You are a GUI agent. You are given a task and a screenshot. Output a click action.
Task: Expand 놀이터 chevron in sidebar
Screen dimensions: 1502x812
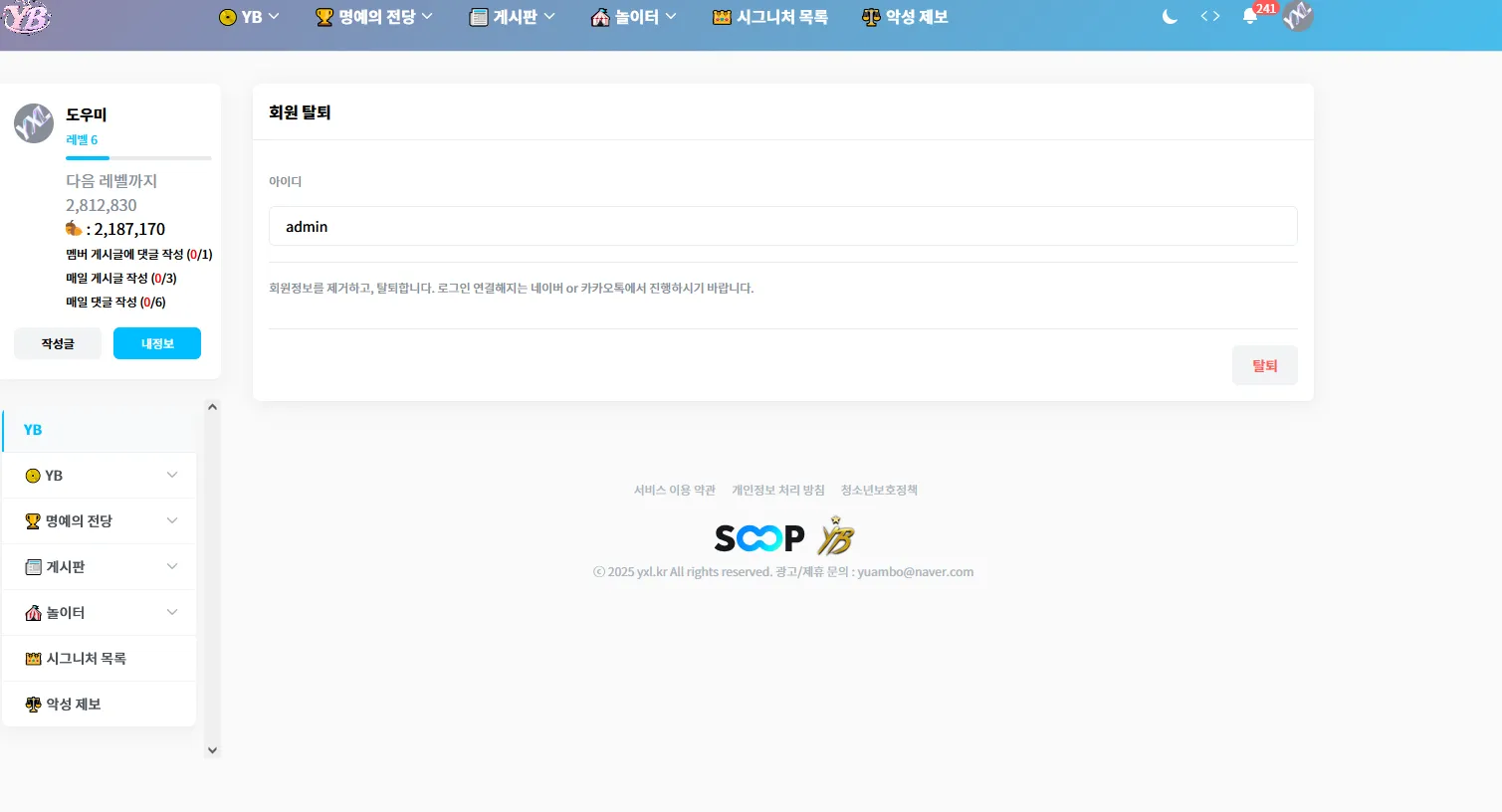click(x=172, y=613)
